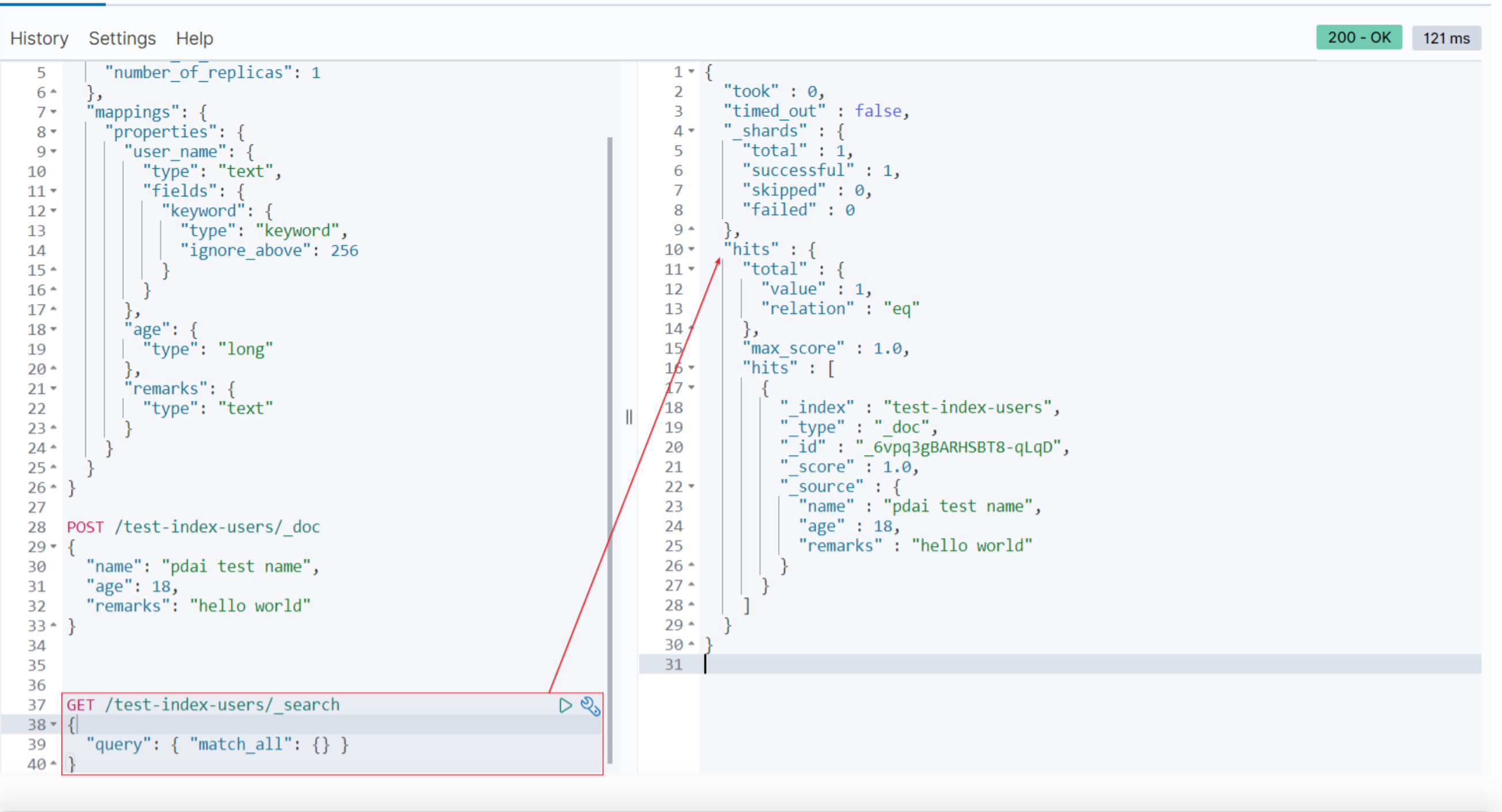Open the wrench options icon for the request

[590, 705]
